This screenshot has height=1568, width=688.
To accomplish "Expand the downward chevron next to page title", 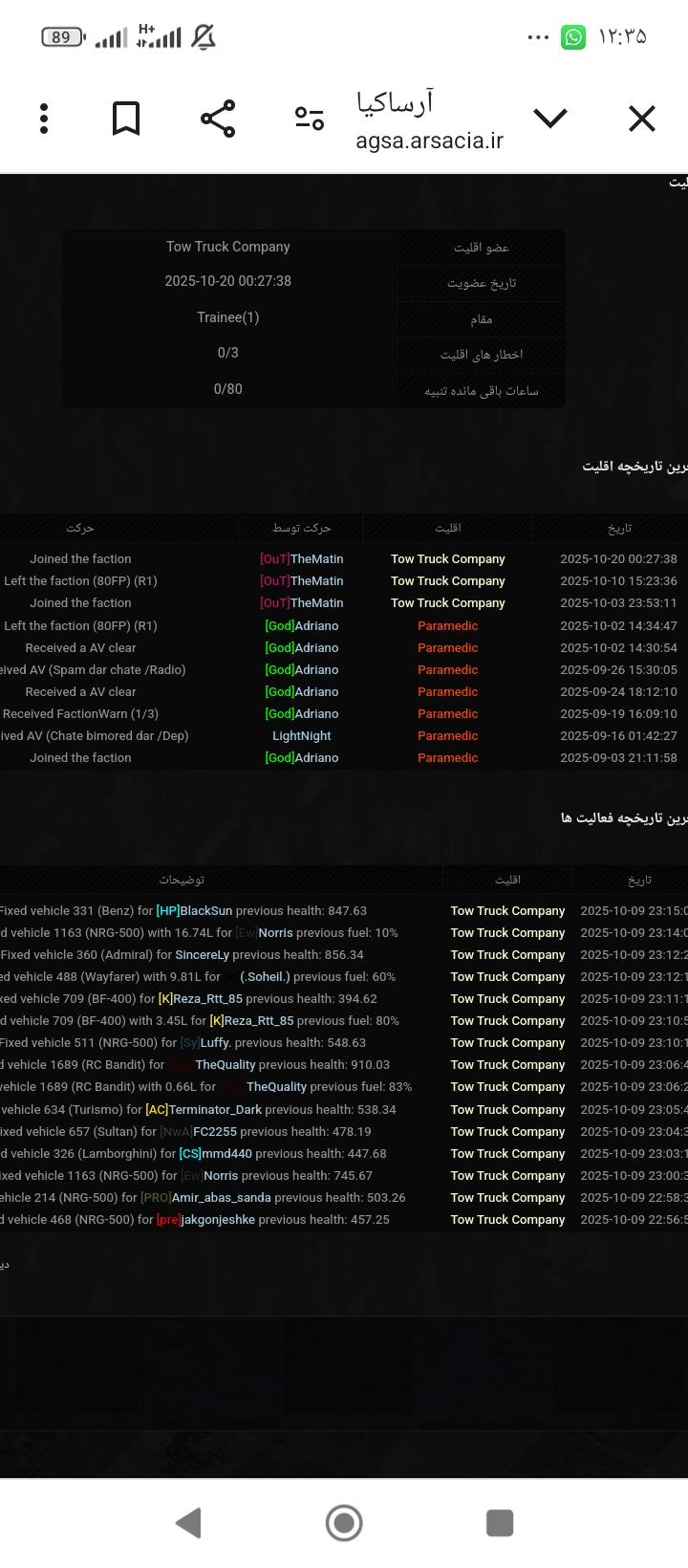I will 549,119.
